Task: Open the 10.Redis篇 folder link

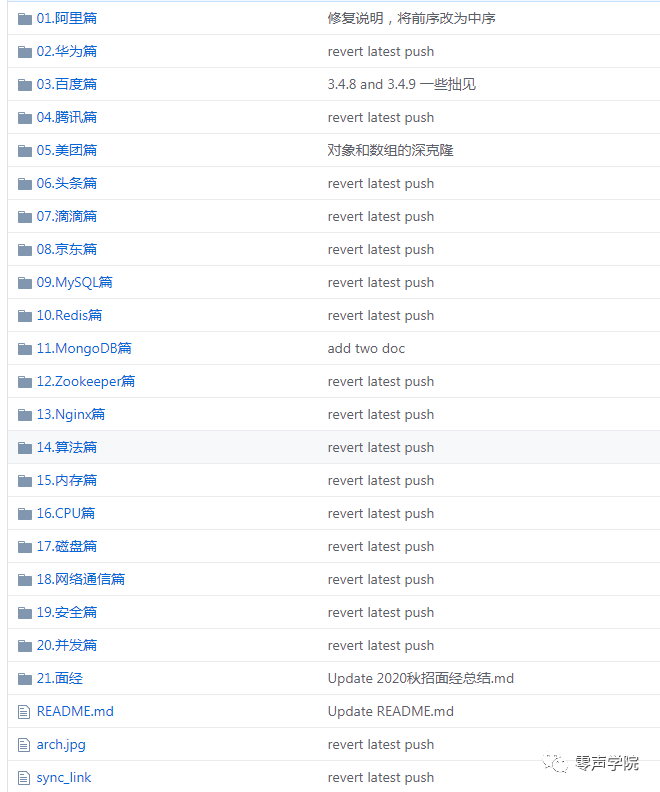Action: [x=69, y=315]
